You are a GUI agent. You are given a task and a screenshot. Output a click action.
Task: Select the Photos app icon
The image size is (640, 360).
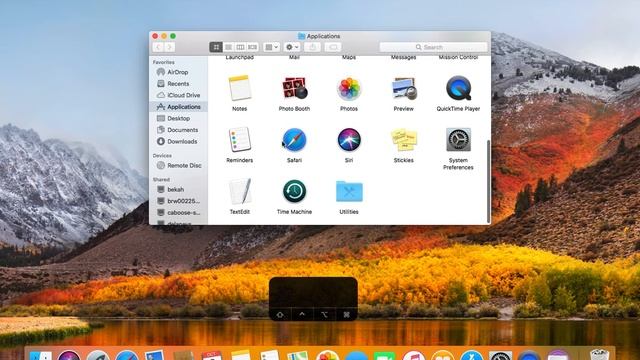coord(349,88)
